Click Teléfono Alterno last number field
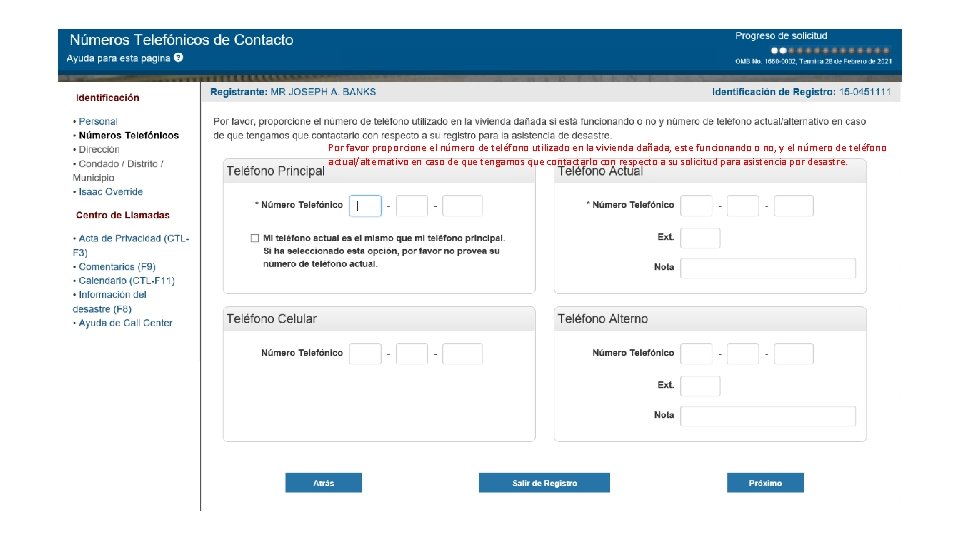 tap(793, 354)
